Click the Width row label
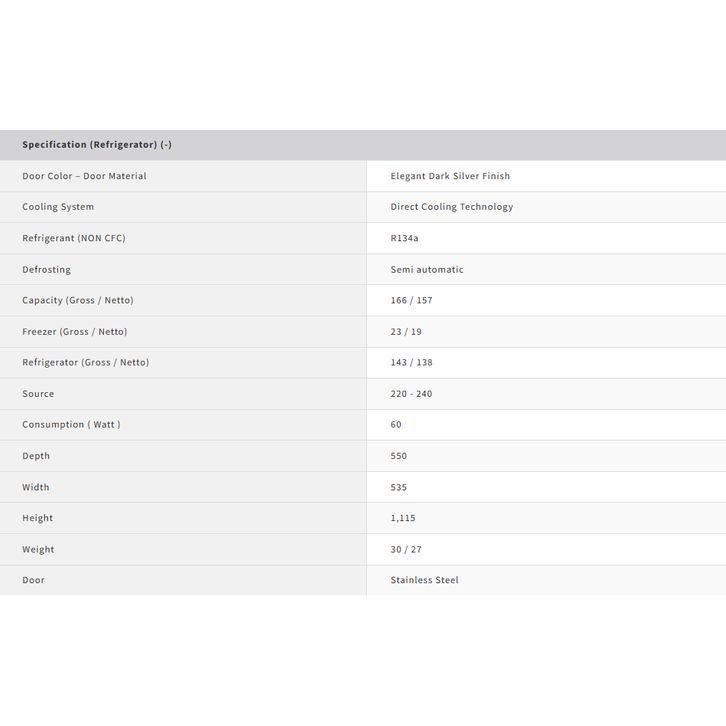The width and height of the screenshot is (726, 726). 36,488
